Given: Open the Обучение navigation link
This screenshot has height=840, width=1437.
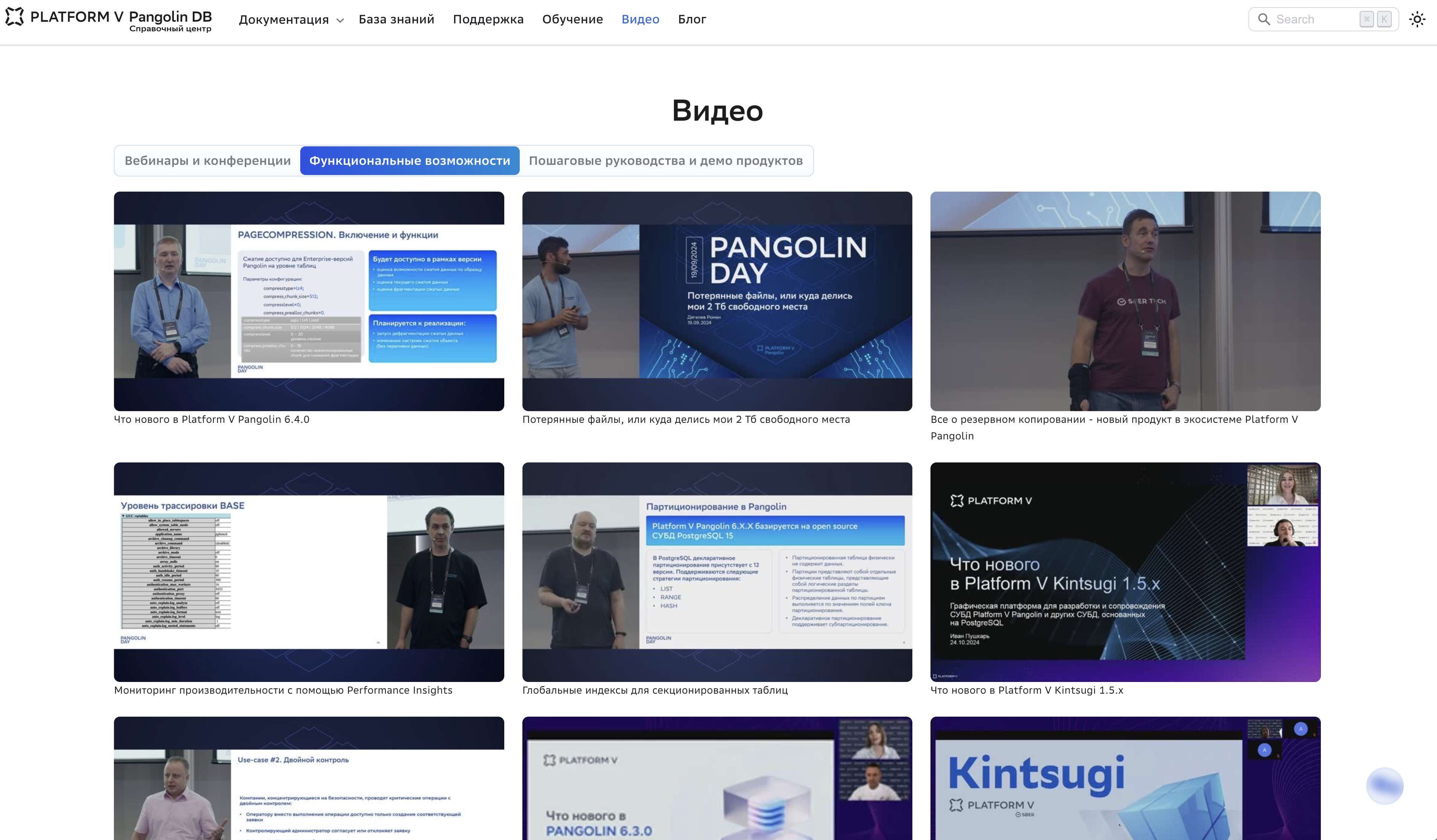Looking at the screenshot, I should coord(573,19).
